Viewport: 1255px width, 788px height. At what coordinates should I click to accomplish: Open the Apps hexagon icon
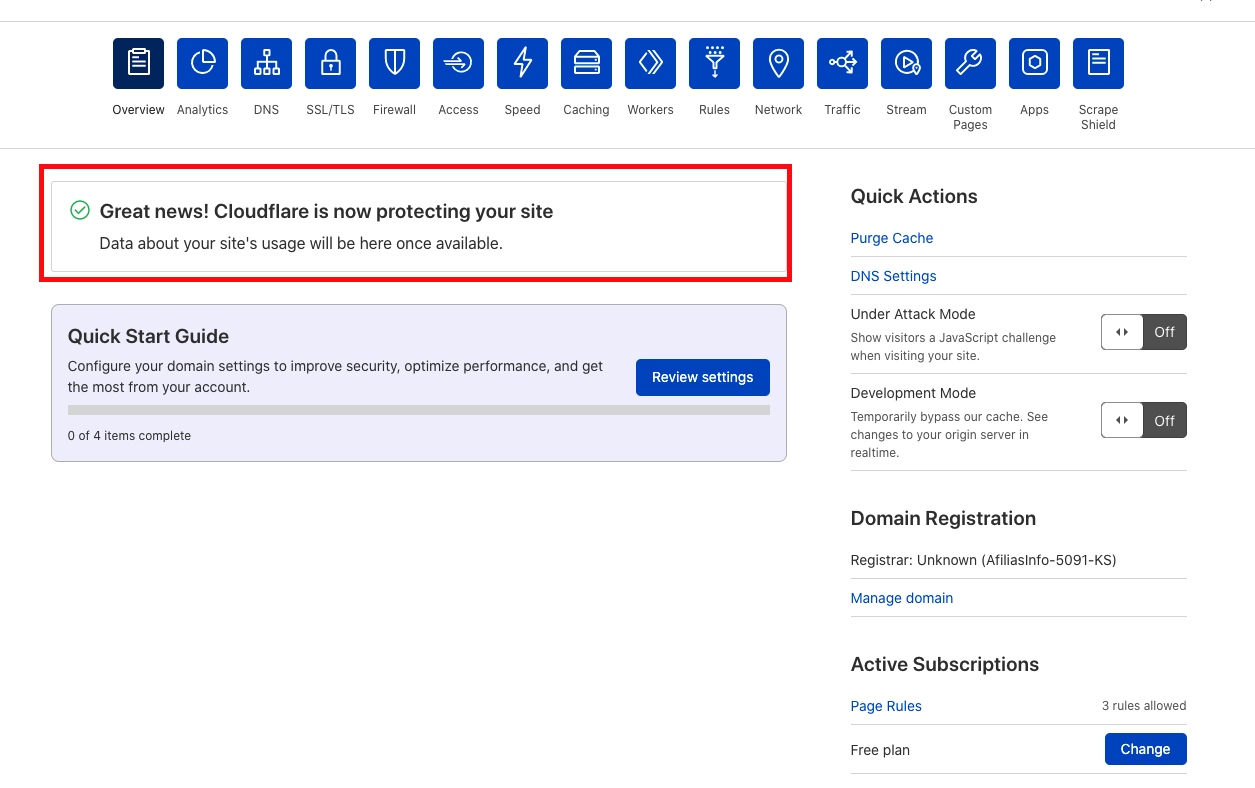(x=1034, y=63)
